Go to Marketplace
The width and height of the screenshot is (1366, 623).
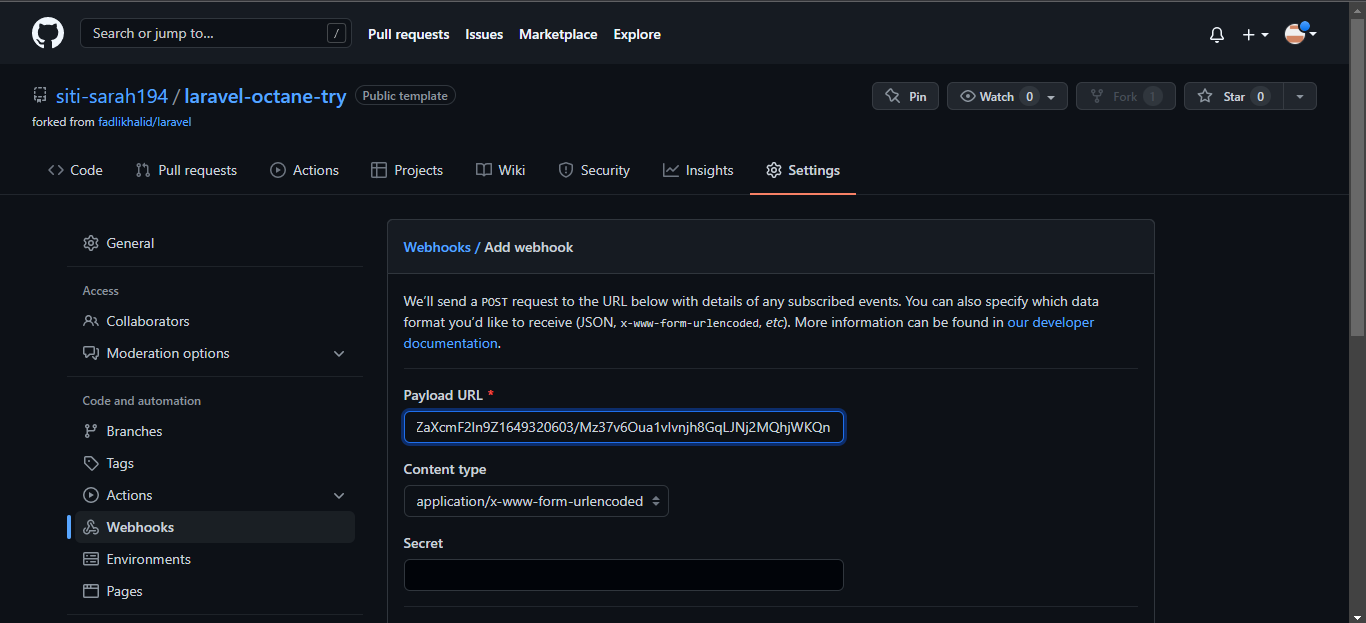click(x=558, y=34)
